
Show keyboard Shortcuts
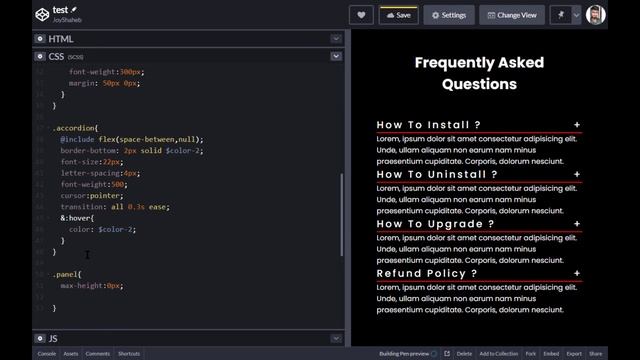tap(129, 354)
